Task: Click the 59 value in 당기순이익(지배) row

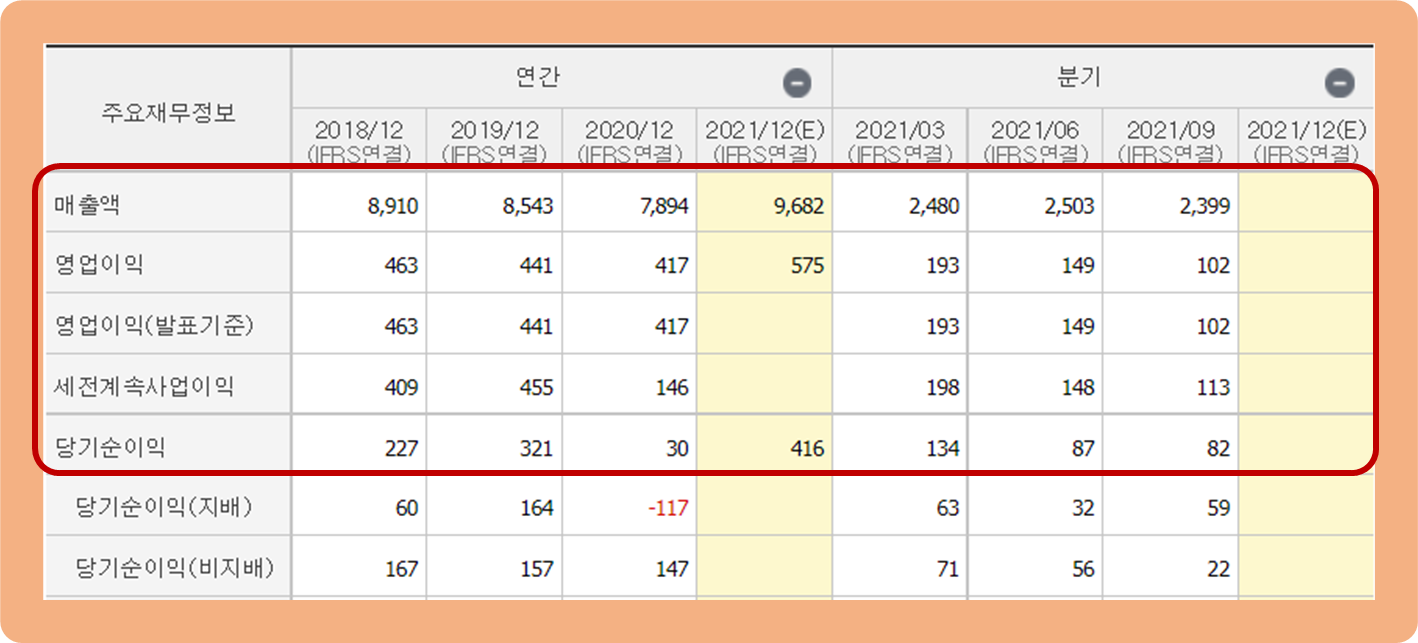Action: pyautogui.click(x=1218, y=508)
